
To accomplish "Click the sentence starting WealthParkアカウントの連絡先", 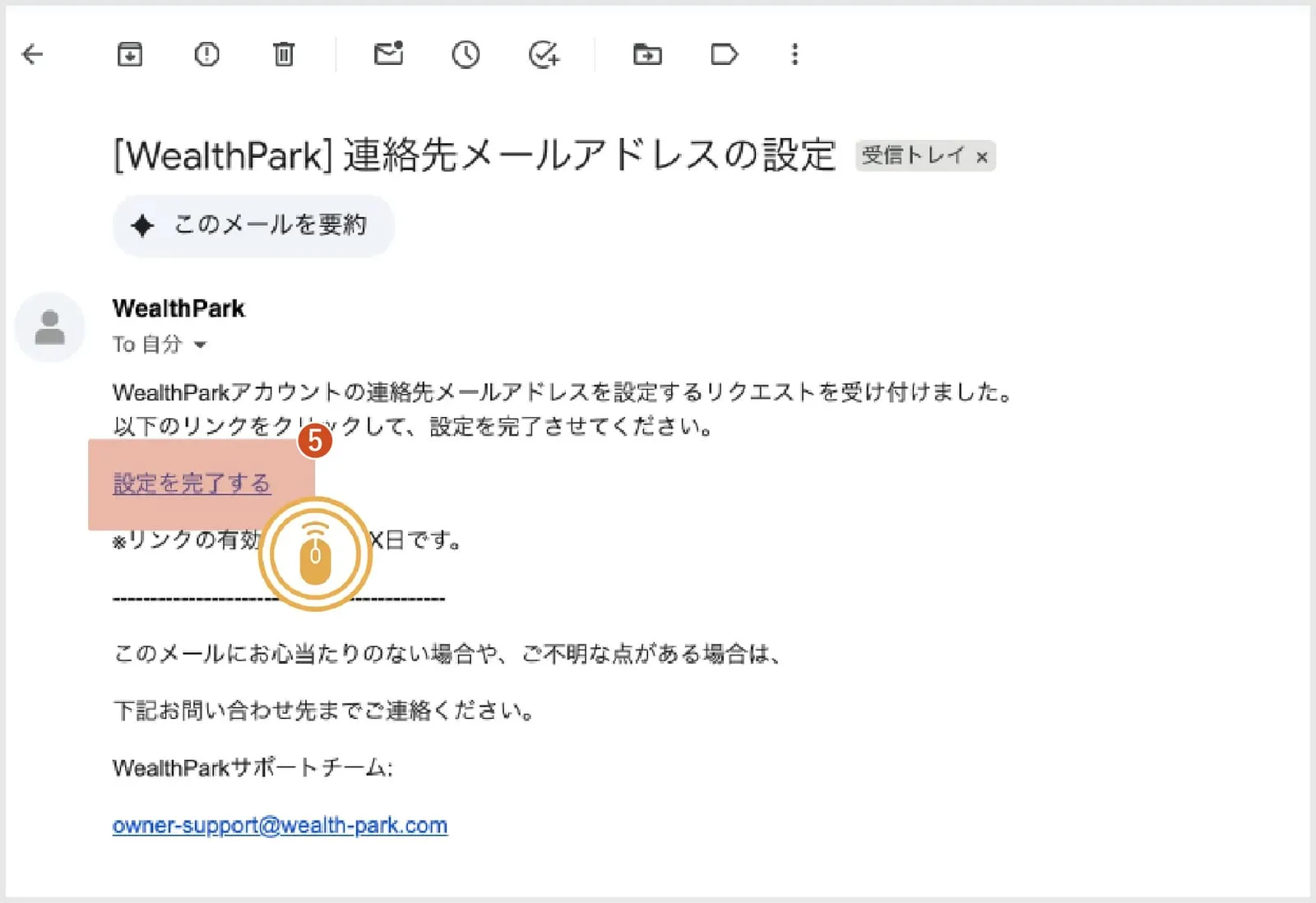I will coord(564,392).
